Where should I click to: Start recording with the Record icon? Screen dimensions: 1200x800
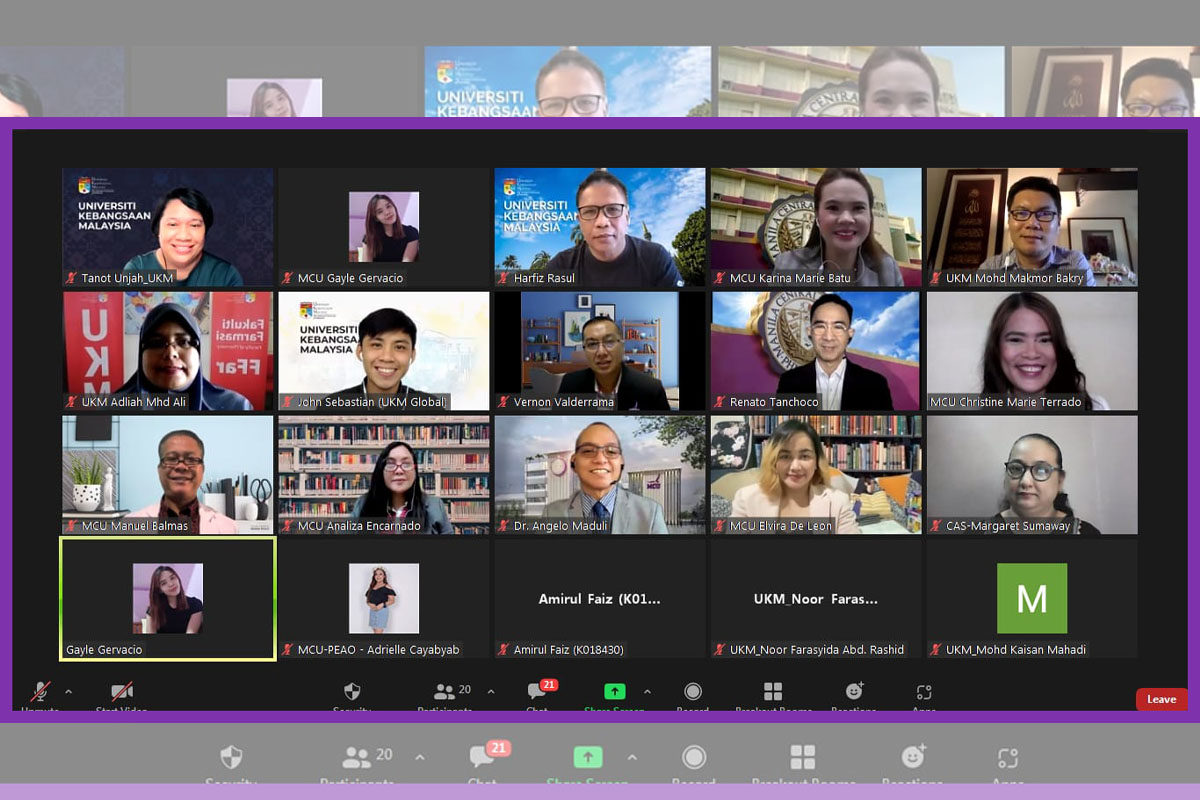coord(693,692)
